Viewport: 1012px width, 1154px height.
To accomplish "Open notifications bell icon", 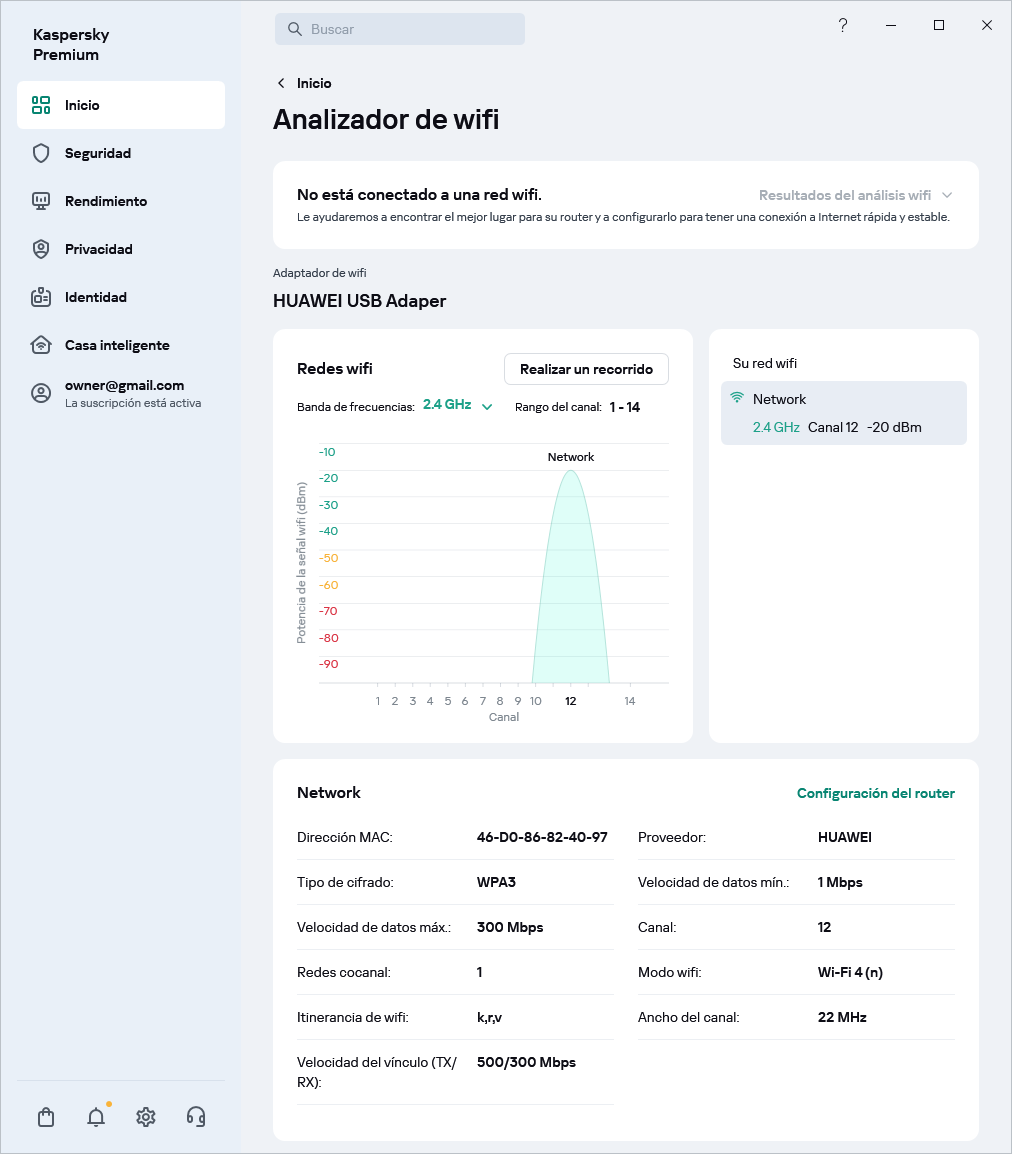I will click(96, 1117).
